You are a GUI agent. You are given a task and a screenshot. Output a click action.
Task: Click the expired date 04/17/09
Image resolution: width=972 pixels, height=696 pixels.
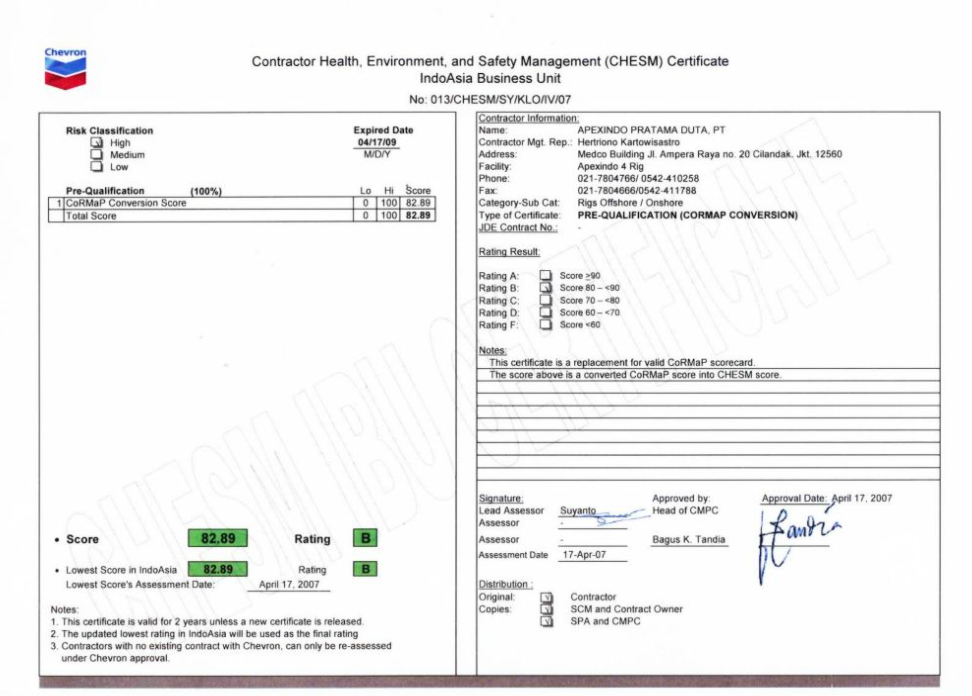pyautogui.click(x=376, y=142)
